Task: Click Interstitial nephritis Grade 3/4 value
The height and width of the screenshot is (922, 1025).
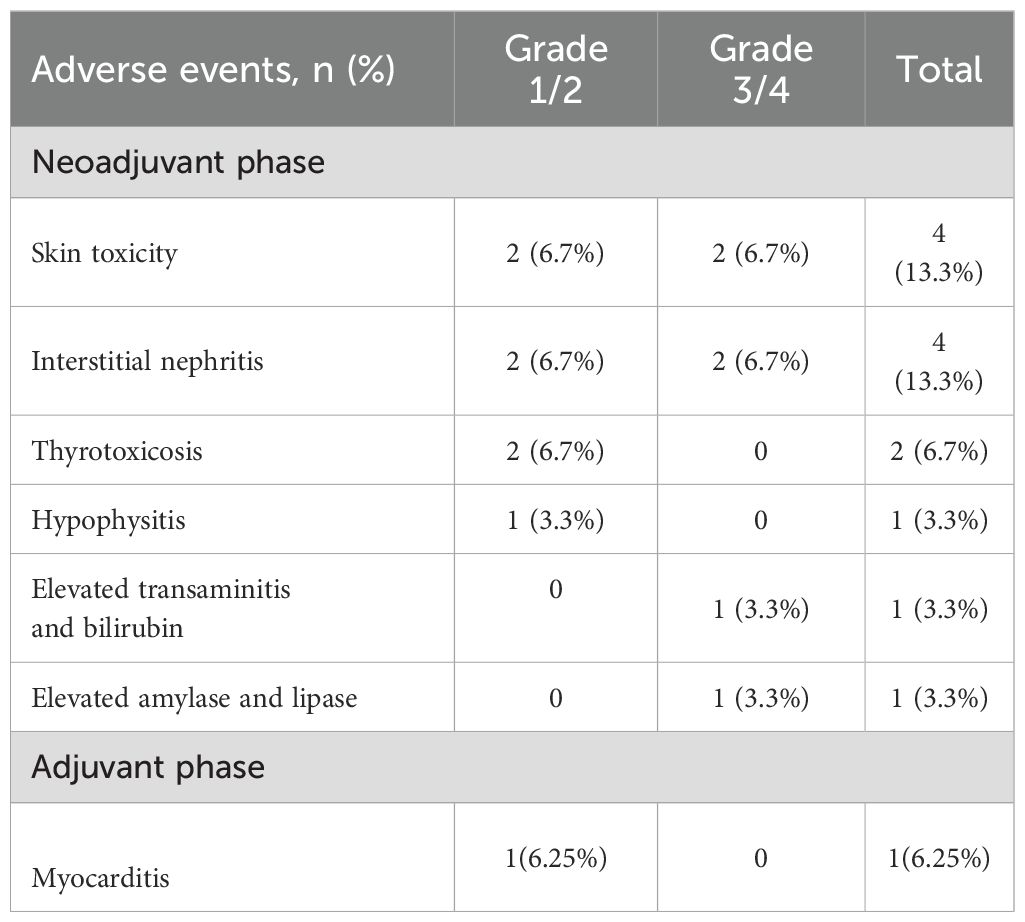Action: [761, 361]
